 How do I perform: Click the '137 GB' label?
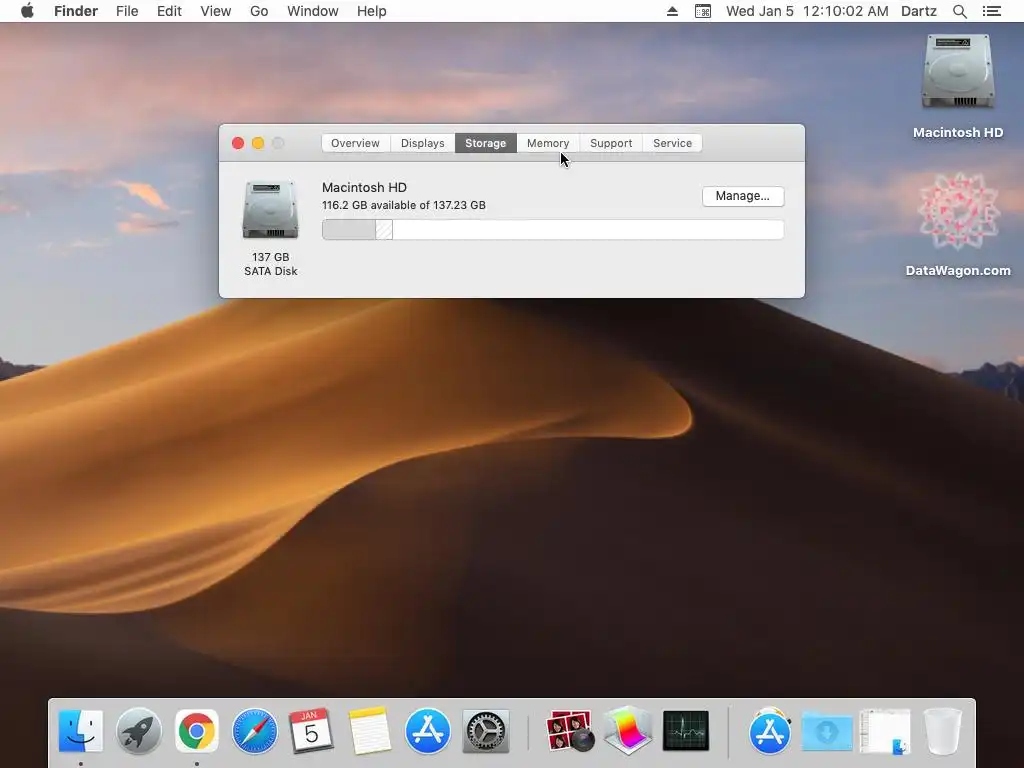click(270, 257)
